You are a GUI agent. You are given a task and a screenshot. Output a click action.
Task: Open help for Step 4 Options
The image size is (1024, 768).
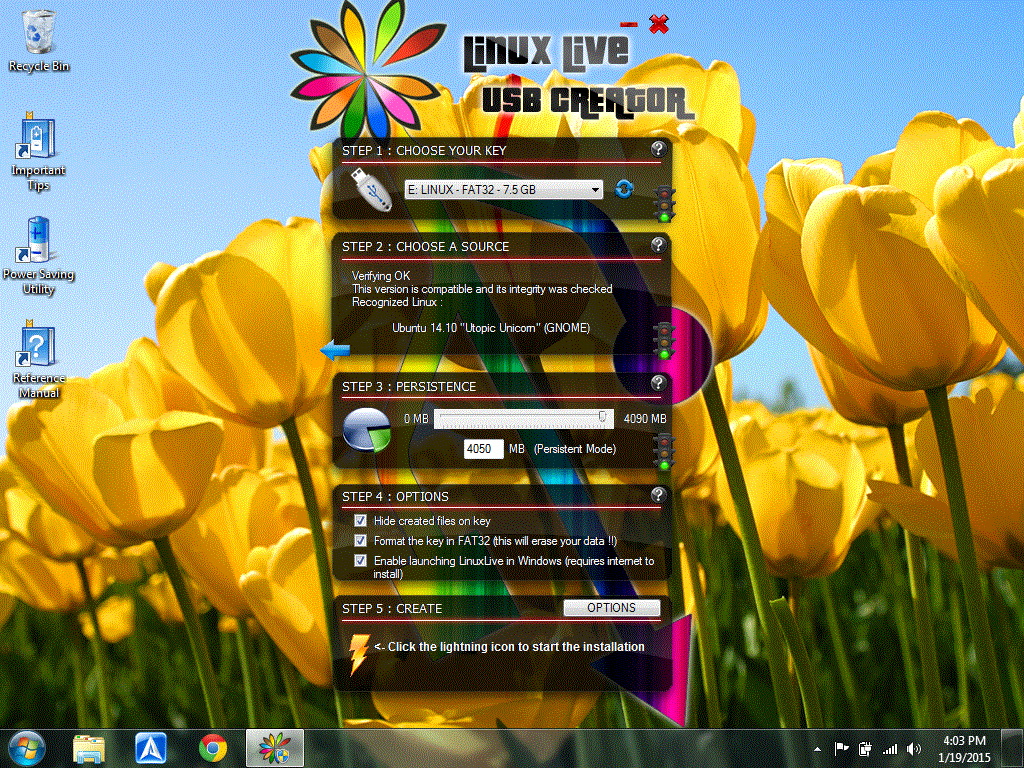(658, 495)
